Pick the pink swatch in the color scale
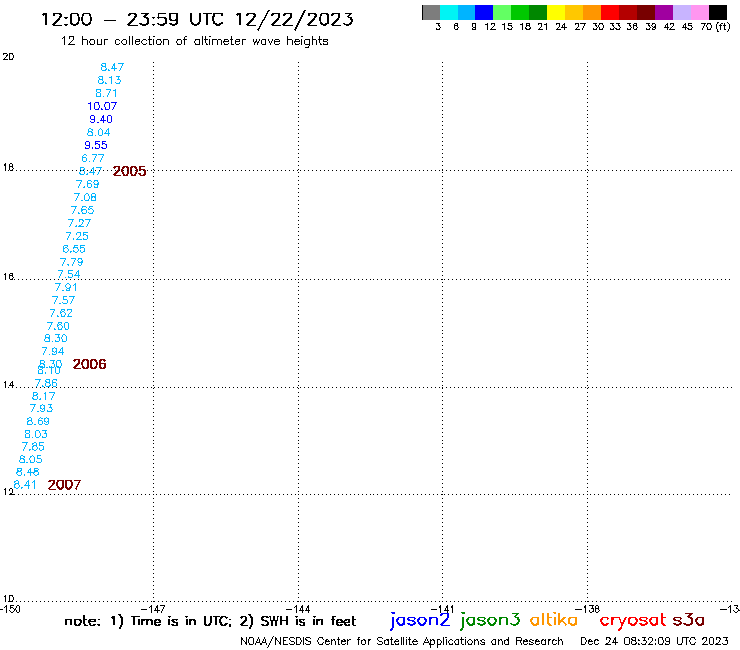Screen dimensions: 740x650 [x=699, y=12]
